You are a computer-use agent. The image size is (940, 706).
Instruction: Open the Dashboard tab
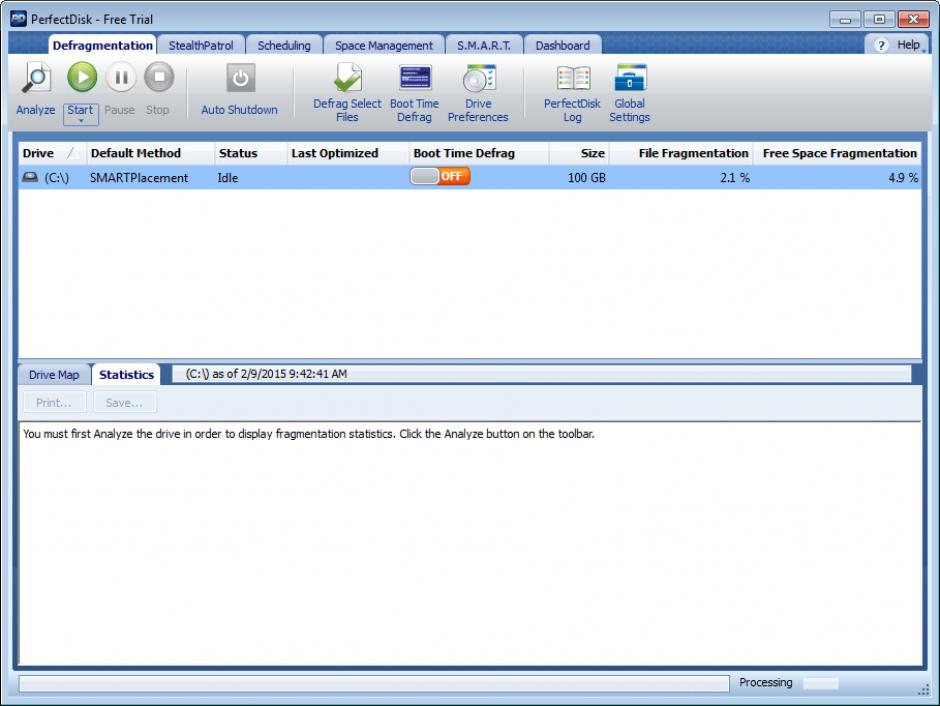tap(562, 46)
